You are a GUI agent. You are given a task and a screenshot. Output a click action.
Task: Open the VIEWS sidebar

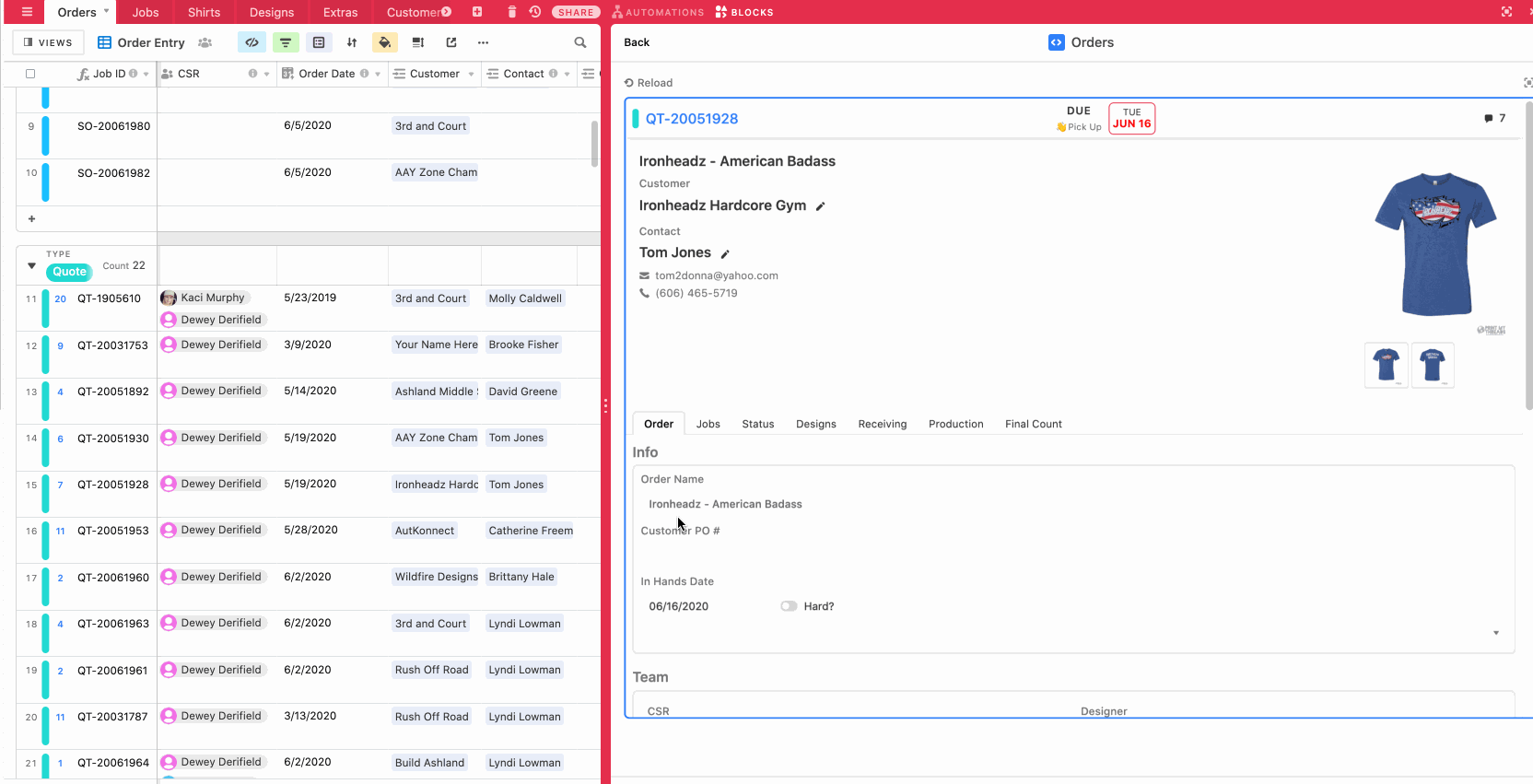[48, 42]
